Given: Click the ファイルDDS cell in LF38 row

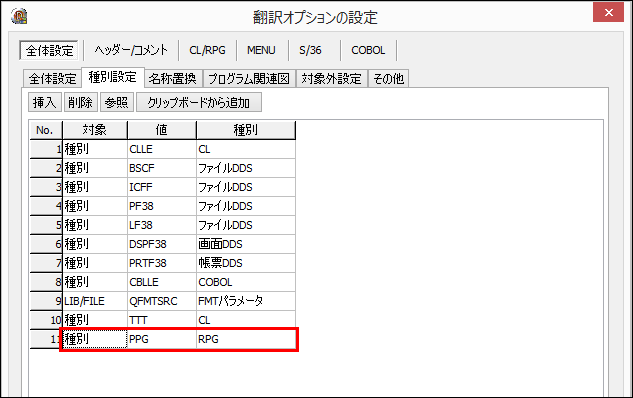Looking at the screenshot, I should coord(246,225).
